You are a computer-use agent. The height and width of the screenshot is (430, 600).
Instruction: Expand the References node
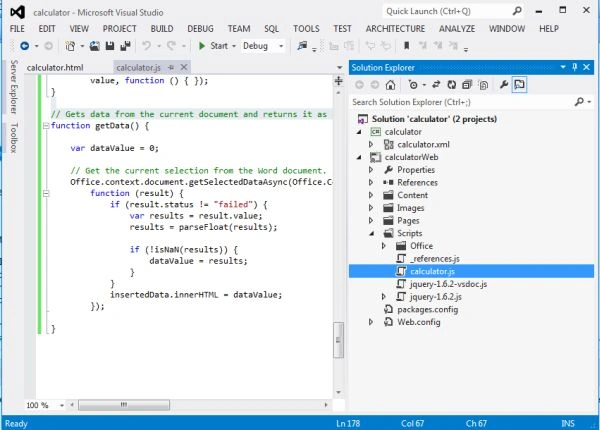(x=370, y=182)
